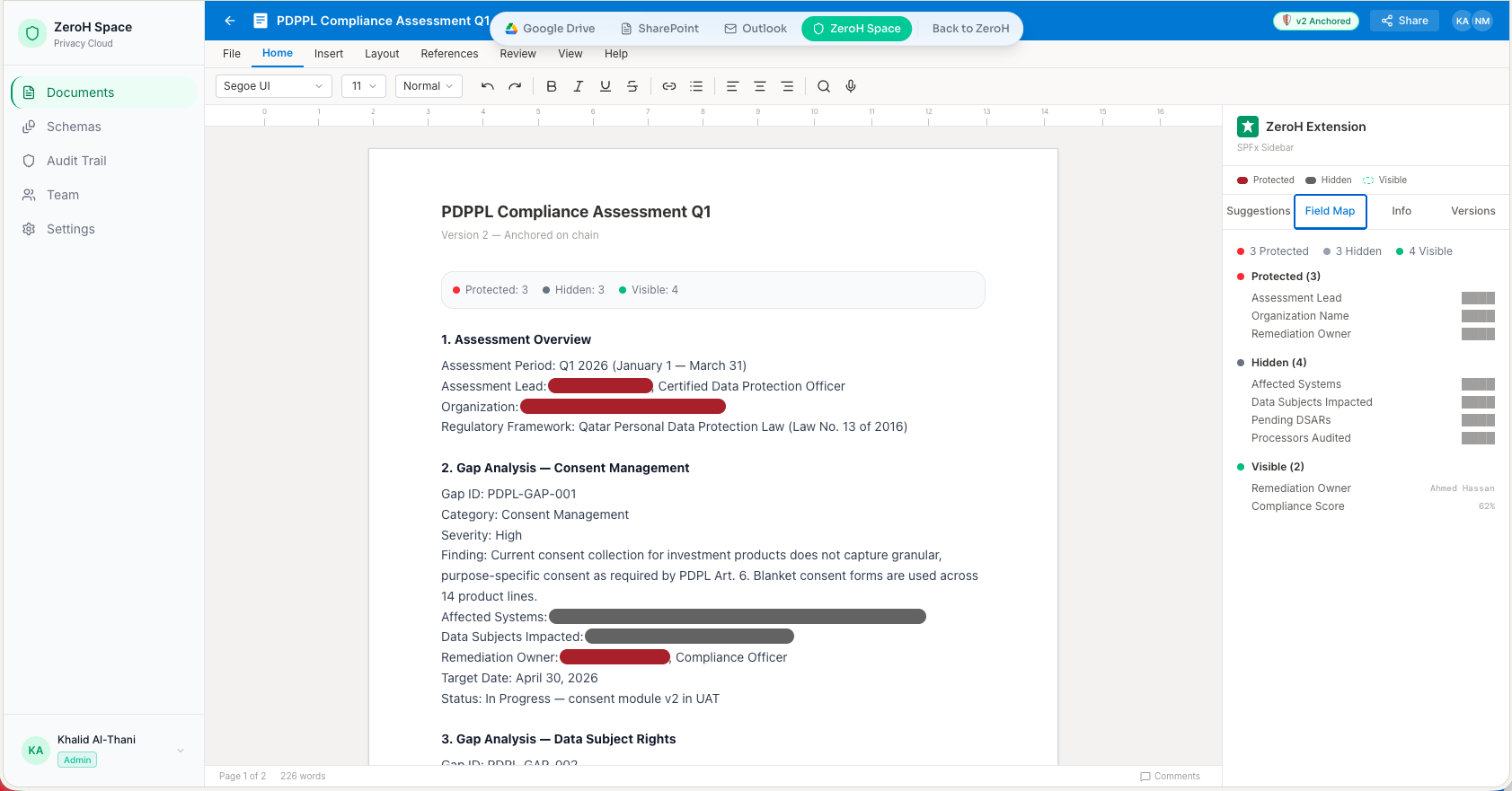Open Audit Trail in the sidebar

76,161
